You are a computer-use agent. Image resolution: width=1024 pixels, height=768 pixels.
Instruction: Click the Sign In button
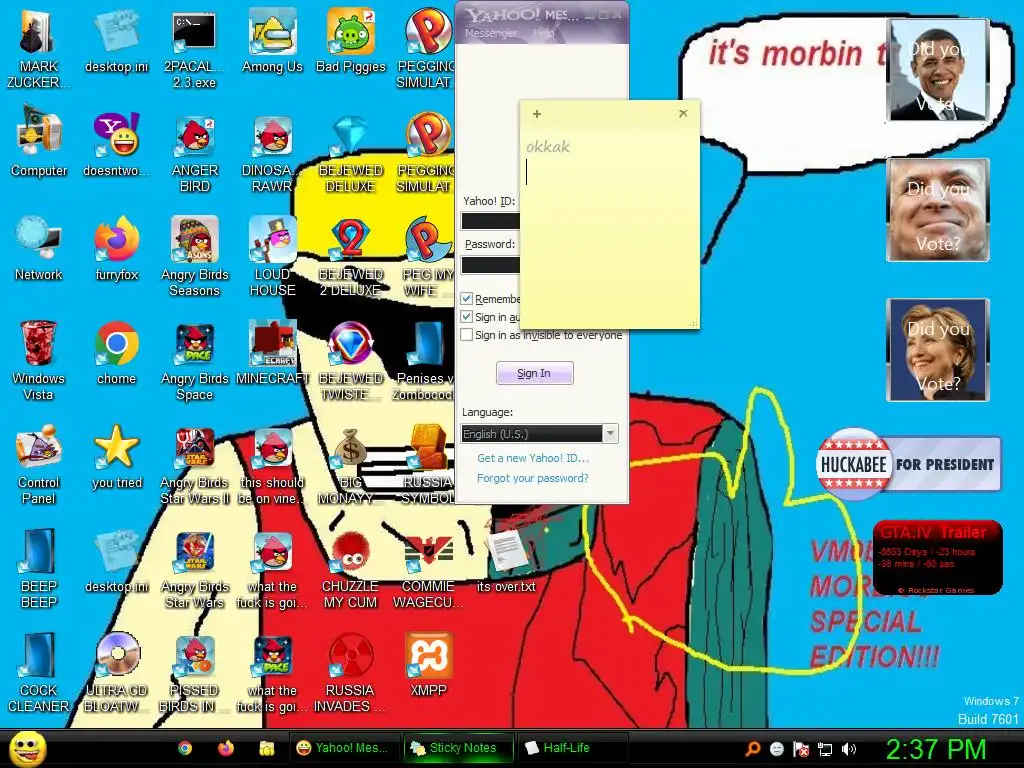pyautogui.click(x=534, y=373)
